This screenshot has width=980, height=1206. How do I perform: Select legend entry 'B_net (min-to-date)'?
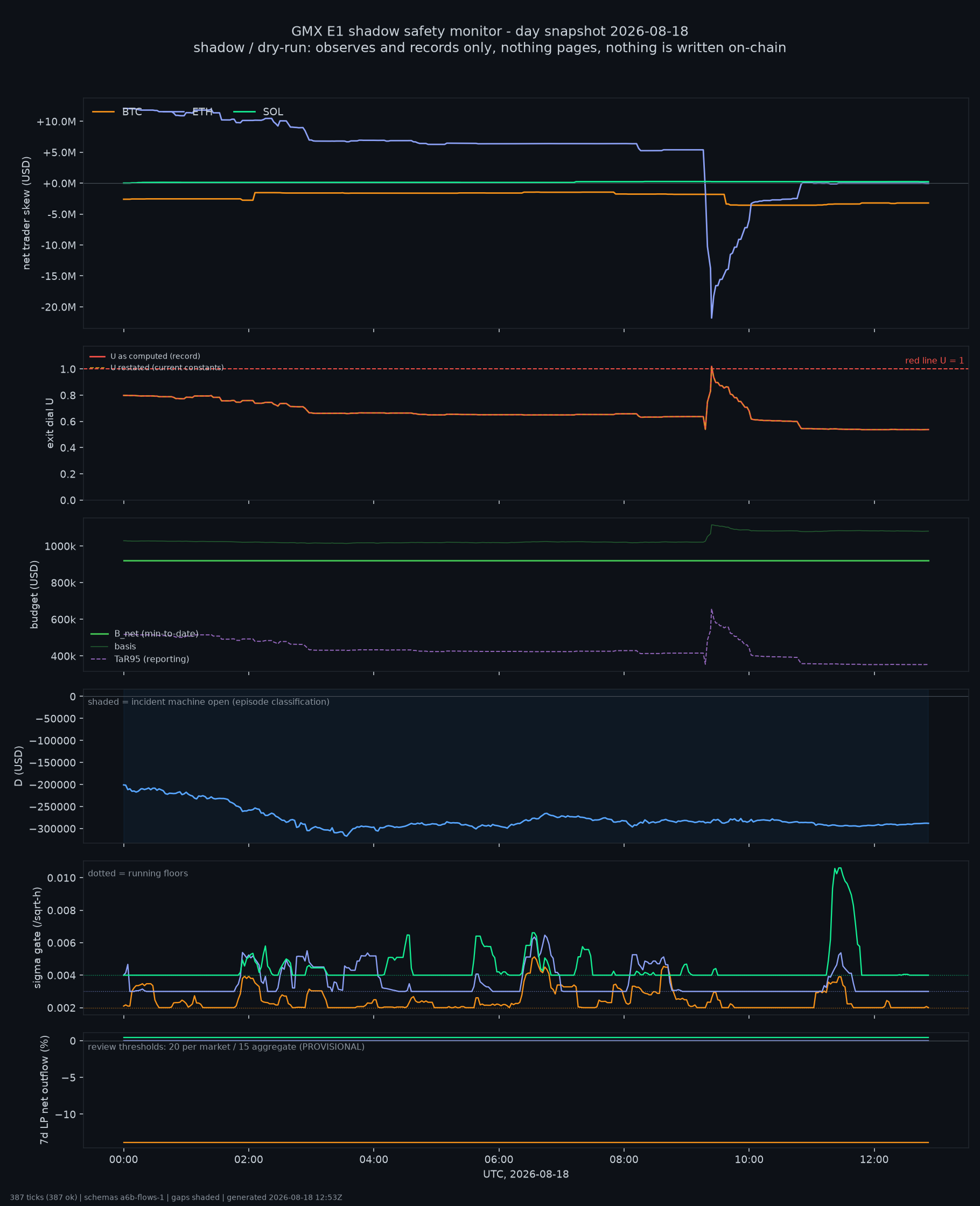coord(156,634)
